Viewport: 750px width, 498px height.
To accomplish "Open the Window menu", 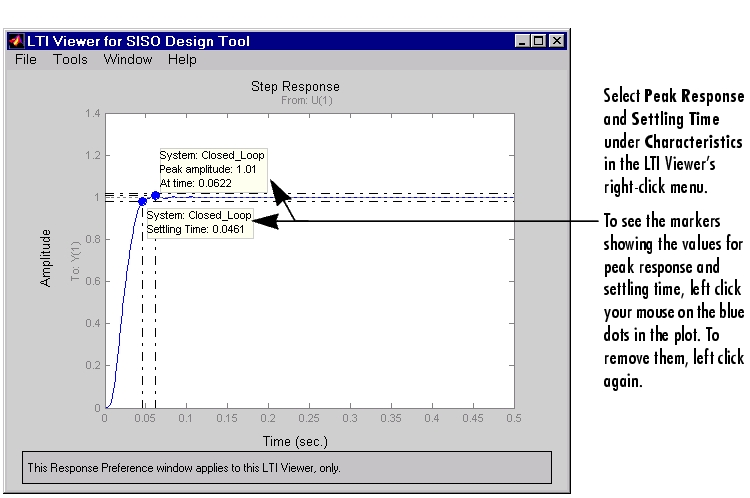I will click(128, 59).
